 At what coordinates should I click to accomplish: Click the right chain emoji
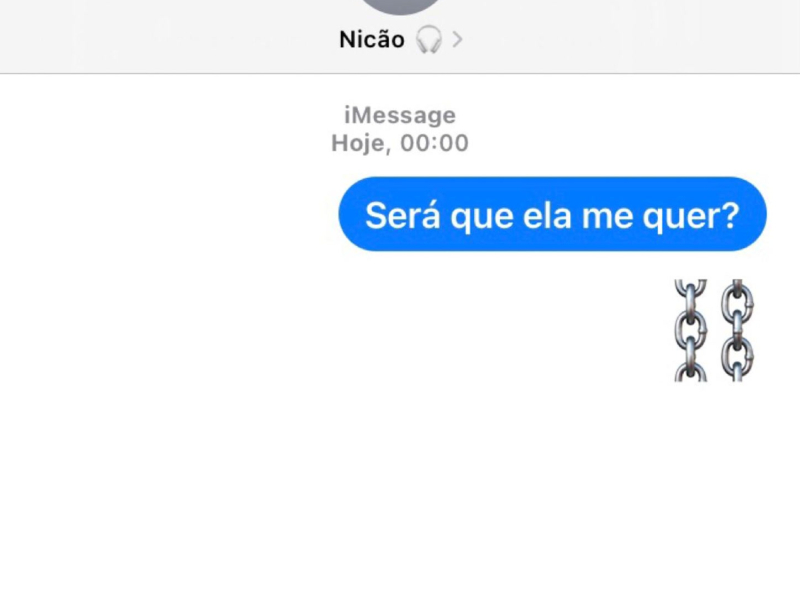737,330
